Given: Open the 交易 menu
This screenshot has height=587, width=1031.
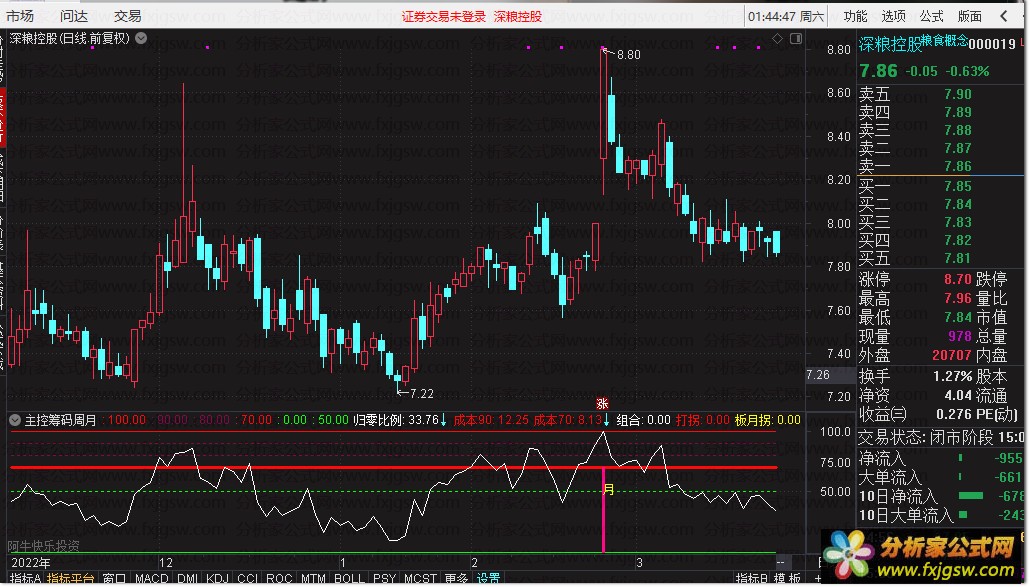Looking at the screenshot, I should (x=128, y=16).
